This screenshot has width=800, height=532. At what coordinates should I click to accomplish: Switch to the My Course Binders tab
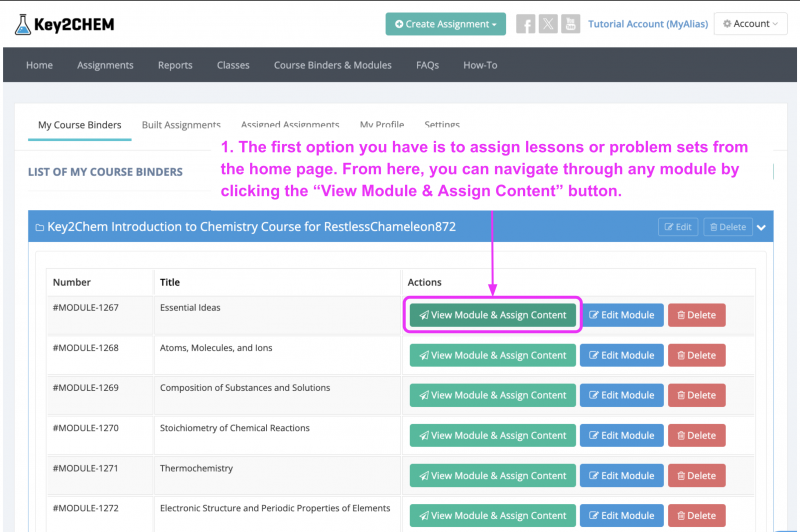click(x=80, y=125)
